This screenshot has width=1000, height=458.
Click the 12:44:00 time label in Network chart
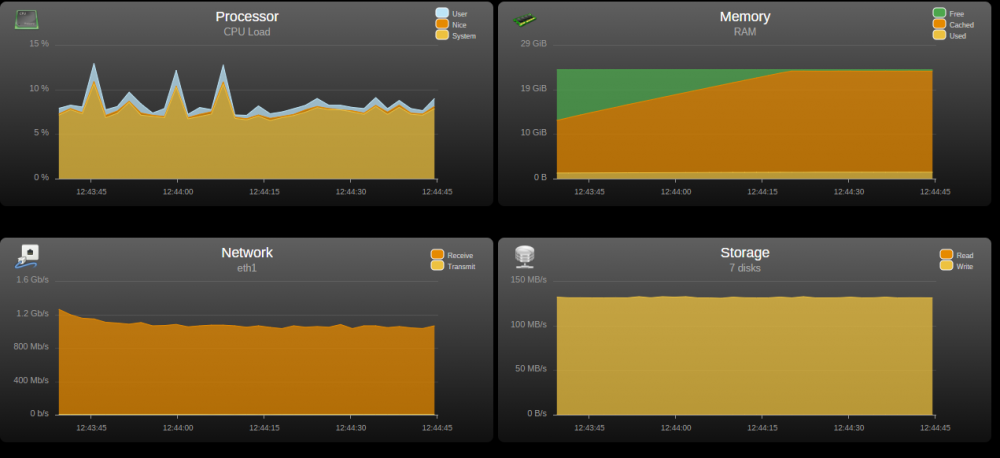178,428
